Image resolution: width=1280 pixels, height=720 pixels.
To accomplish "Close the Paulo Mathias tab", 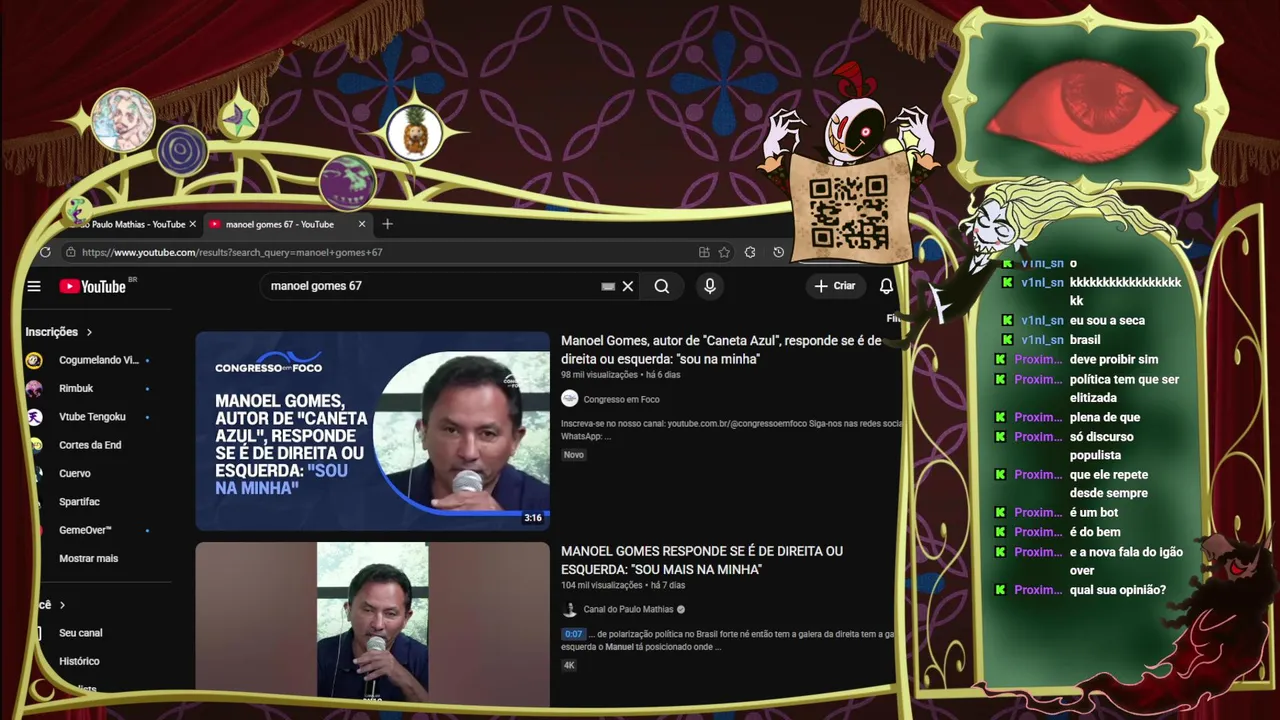I will (195, 224).
